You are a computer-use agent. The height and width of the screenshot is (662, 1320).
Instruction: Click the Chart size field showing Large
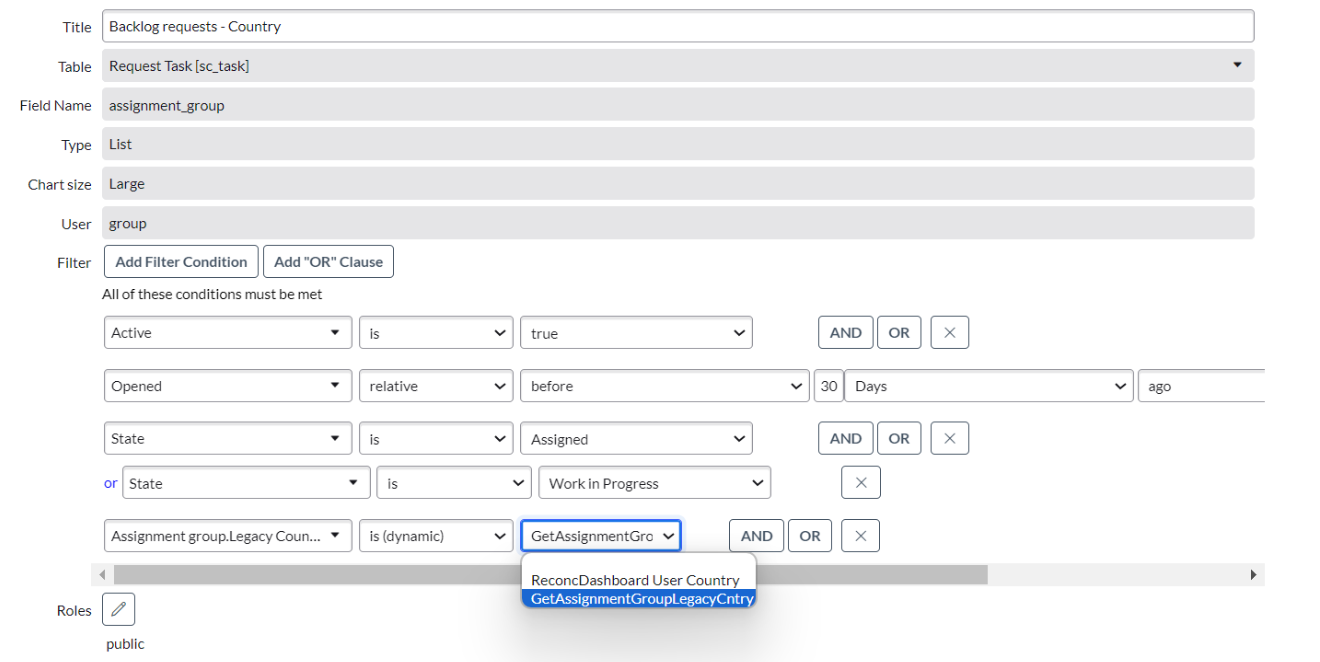pos(678,184)
